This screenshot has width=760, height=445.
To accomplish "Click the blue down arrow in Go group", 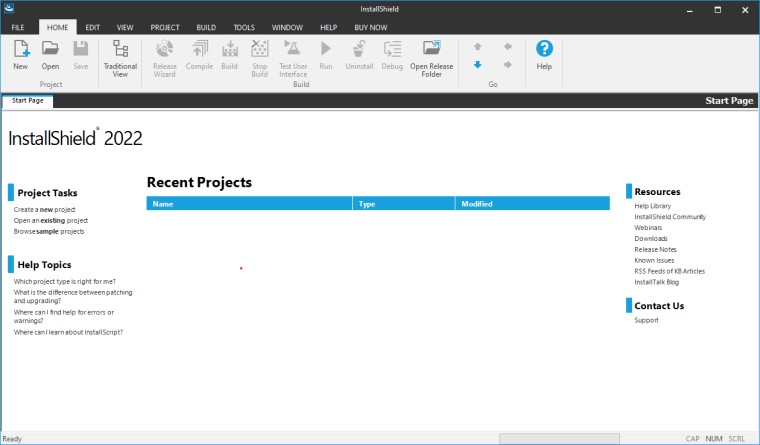I will tap(477, 64).
